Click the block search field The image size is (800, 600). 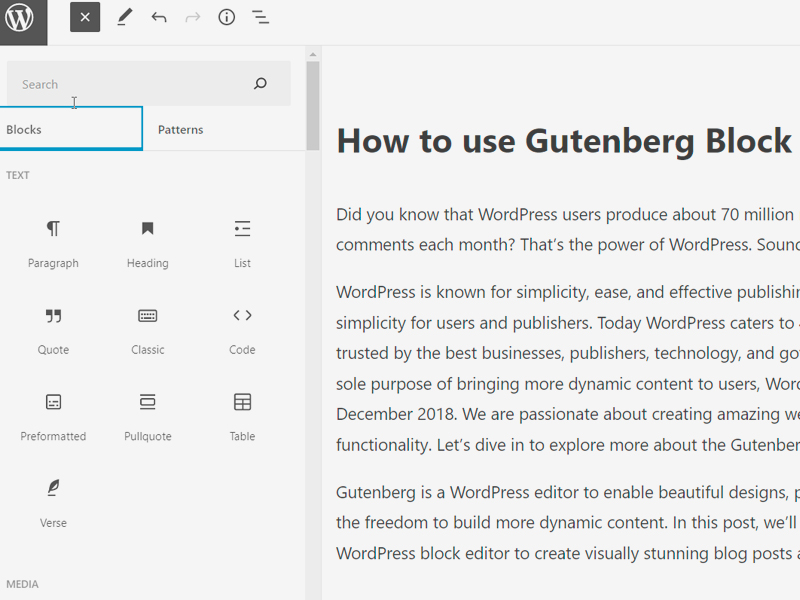pyautogui.click(x=130, y=84)
